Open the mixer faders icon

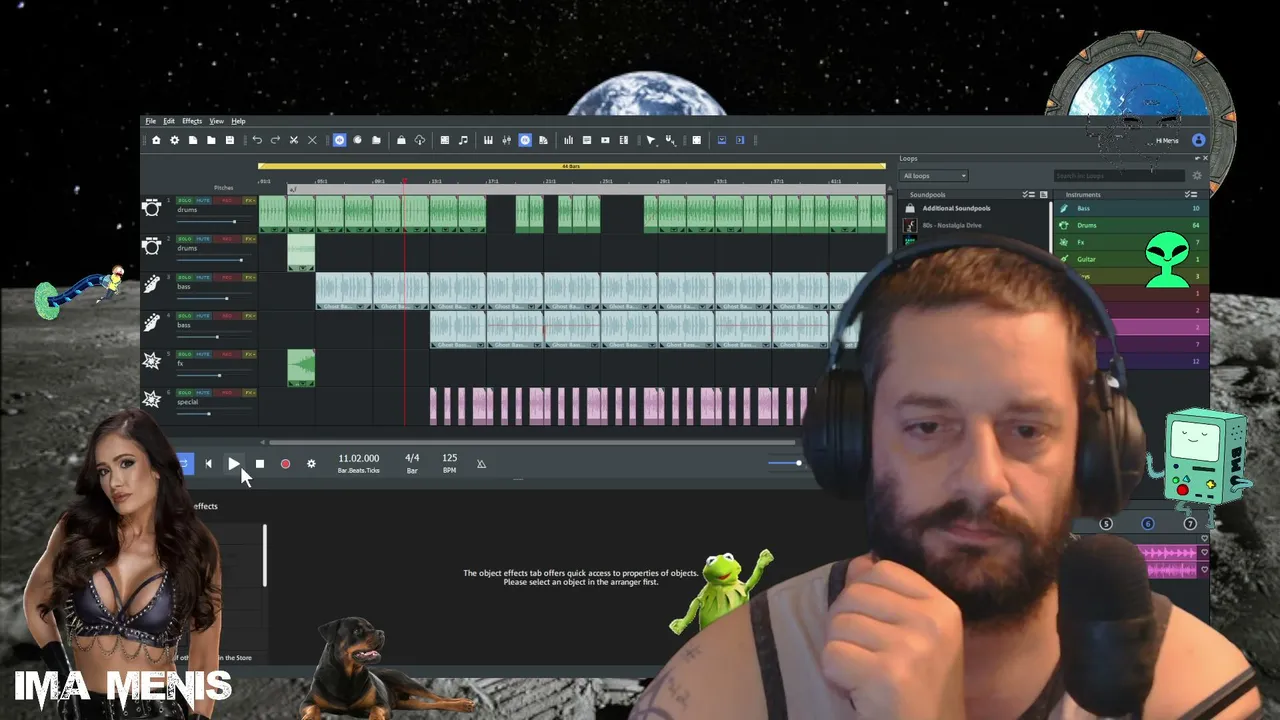click(x=507, y=140)
